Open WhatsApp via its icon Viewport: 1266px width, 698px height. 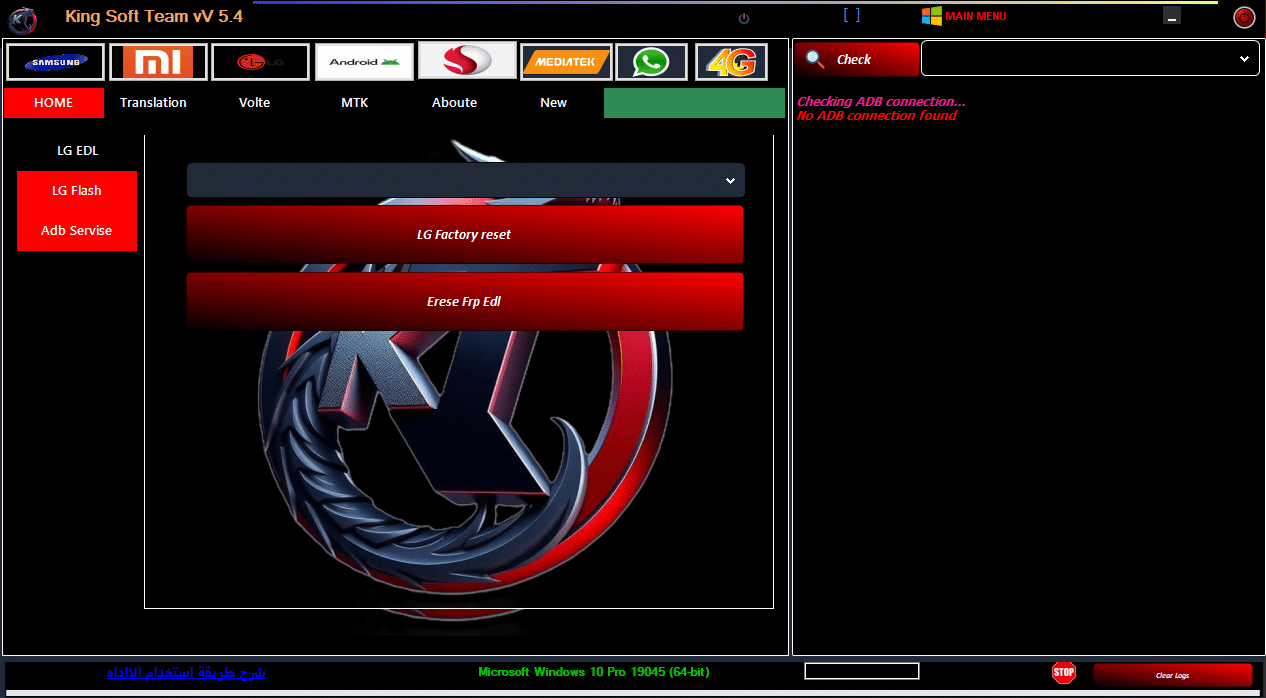pyautogui.click(x=651, y=61)
